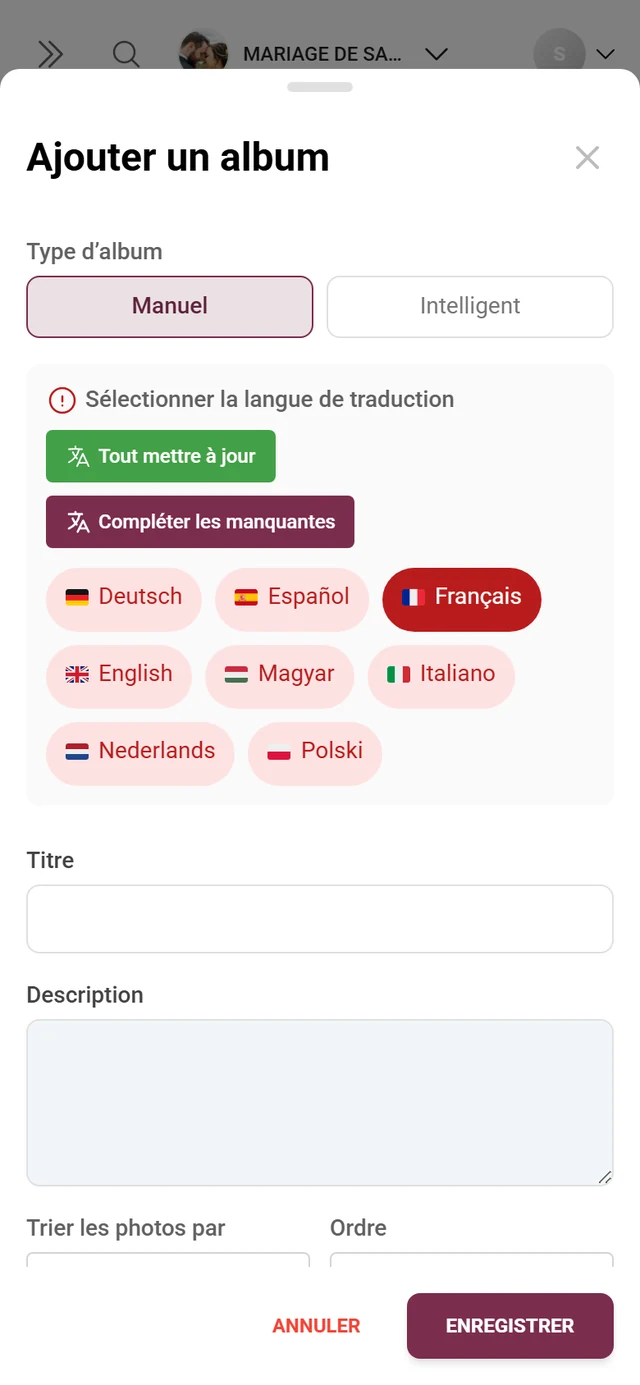Choose Español language chip

point(292,597)
